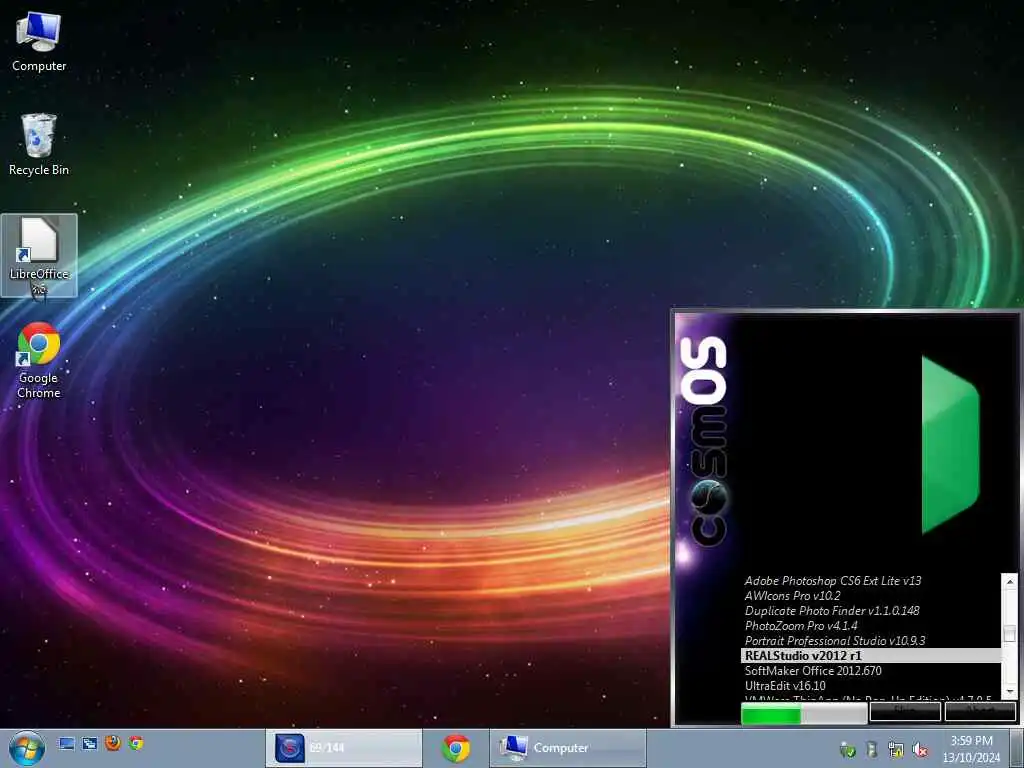Viewport: 1024px width, 768px height.
Task: Open the clock showing 3:59 PM
Action: (x=972, y=749)
